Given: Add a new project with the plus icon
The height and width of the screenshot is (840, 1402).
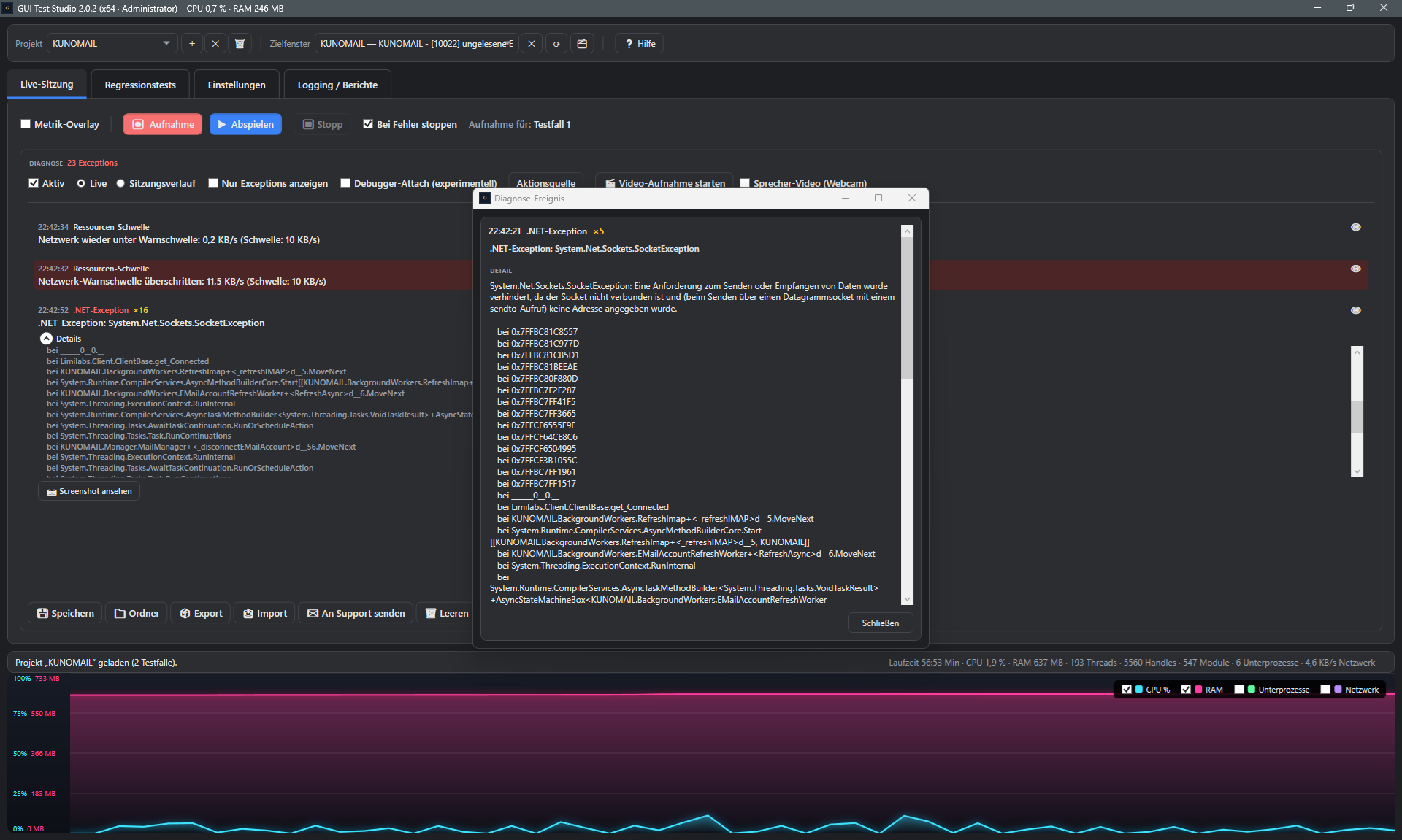Looking at the screenshot, I should pos(192,44).
